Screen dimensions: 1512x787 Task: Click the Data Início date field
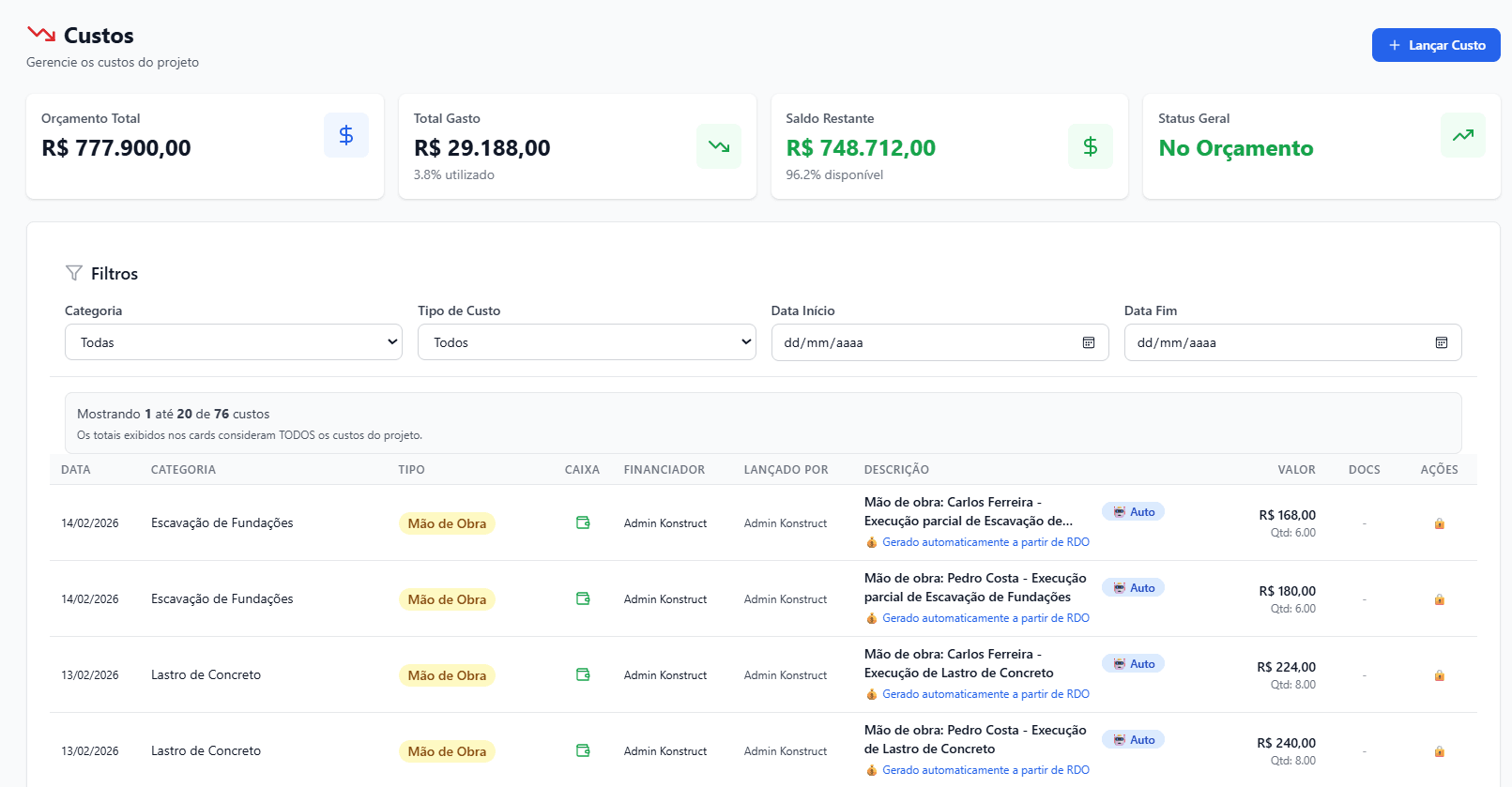(x=920, y=342)
